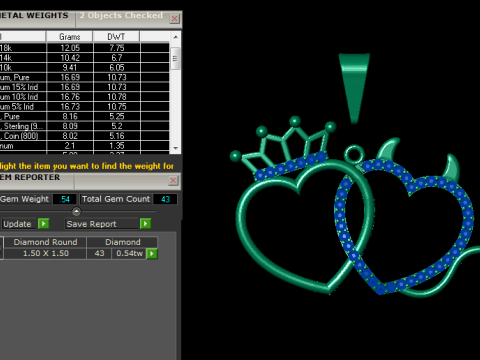This screenshot has width=480, height=360.
Task: Click the Save Report button
Action: pyautogui.click(x=102, y=224)
